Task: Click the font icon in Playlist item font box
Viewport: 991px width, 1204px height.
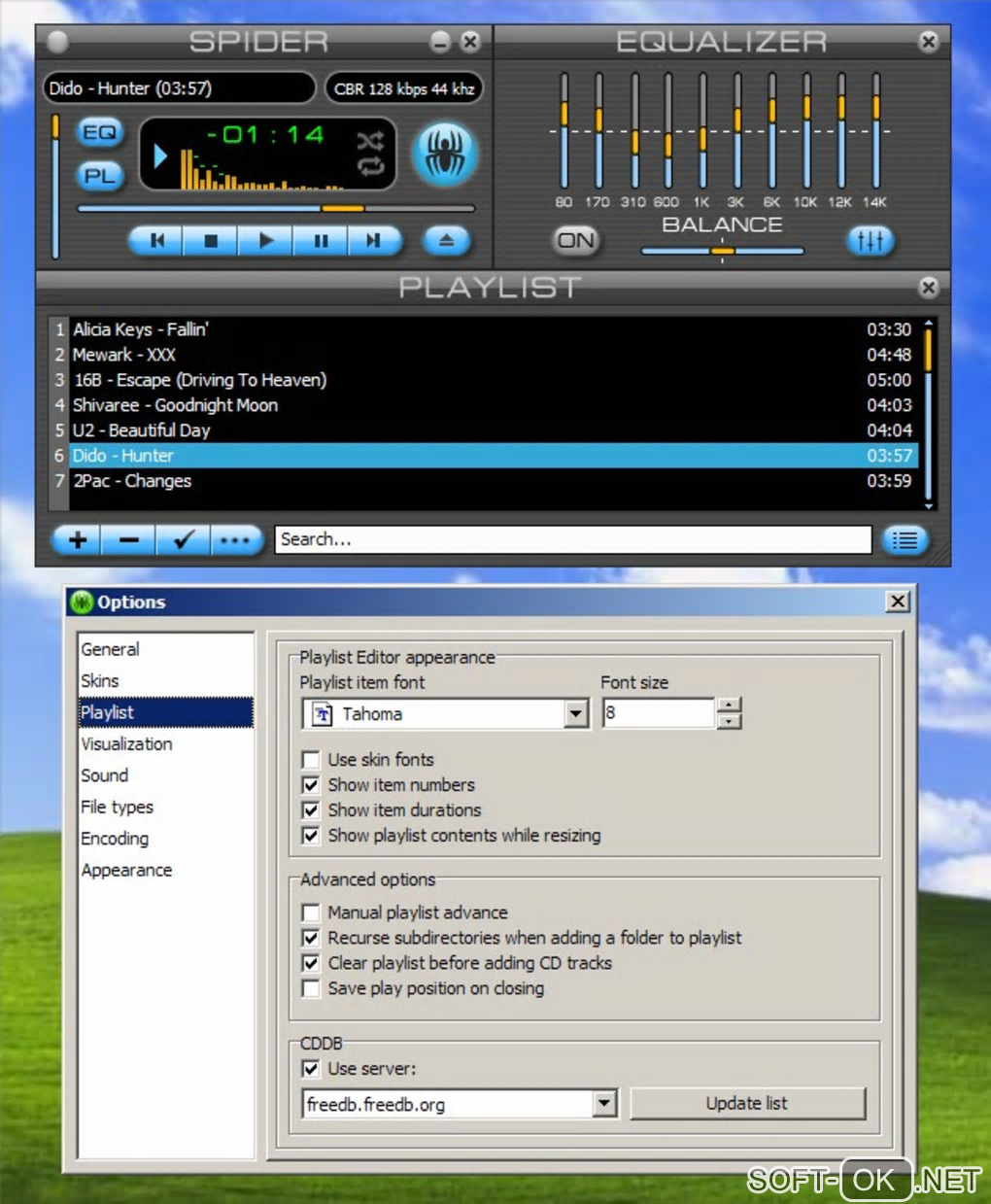Action: pyautogui.click(x=323, y=714)
